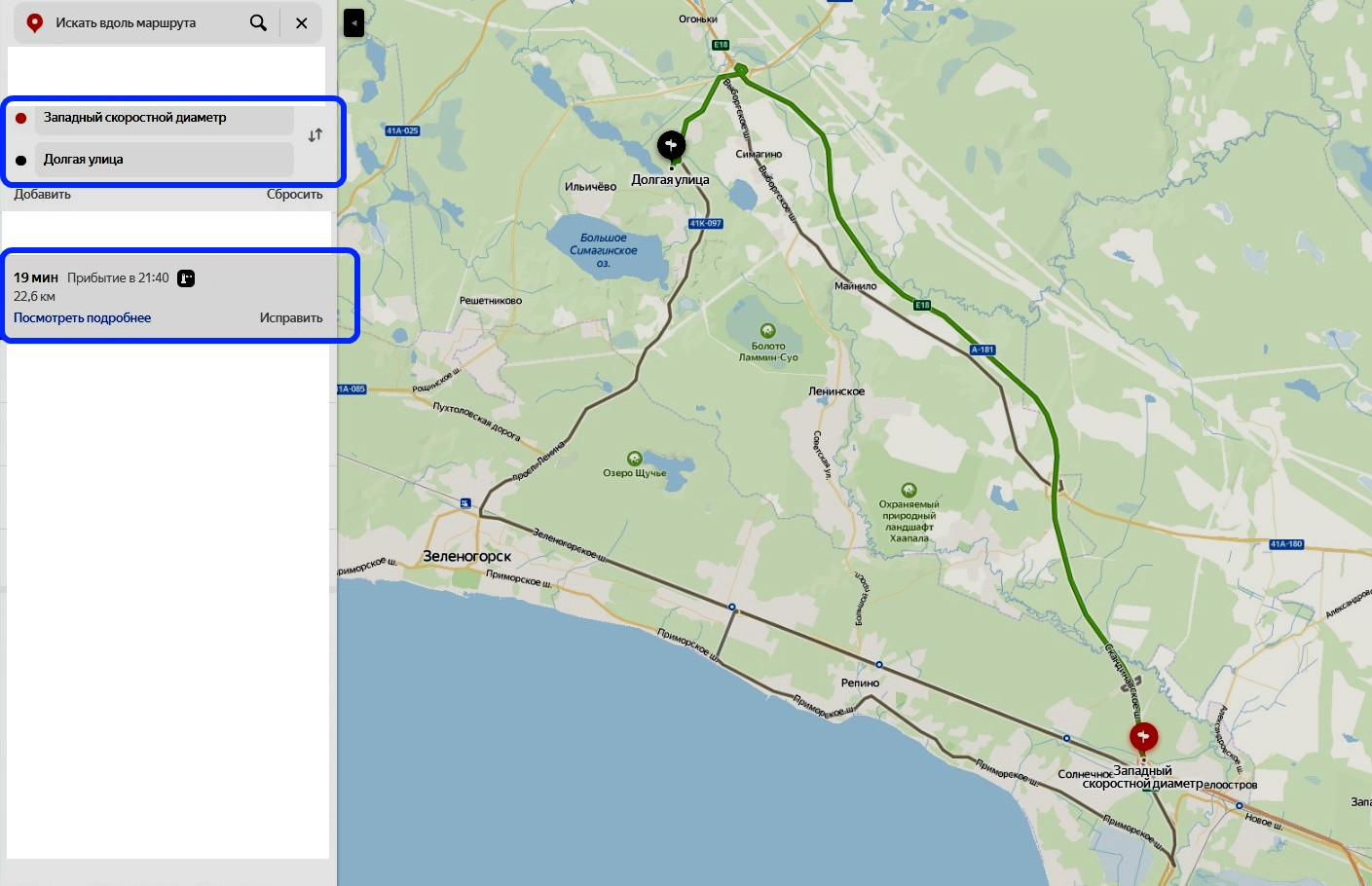
Task: Select the 19 мин route duration
Action: [x=36, y=277]
